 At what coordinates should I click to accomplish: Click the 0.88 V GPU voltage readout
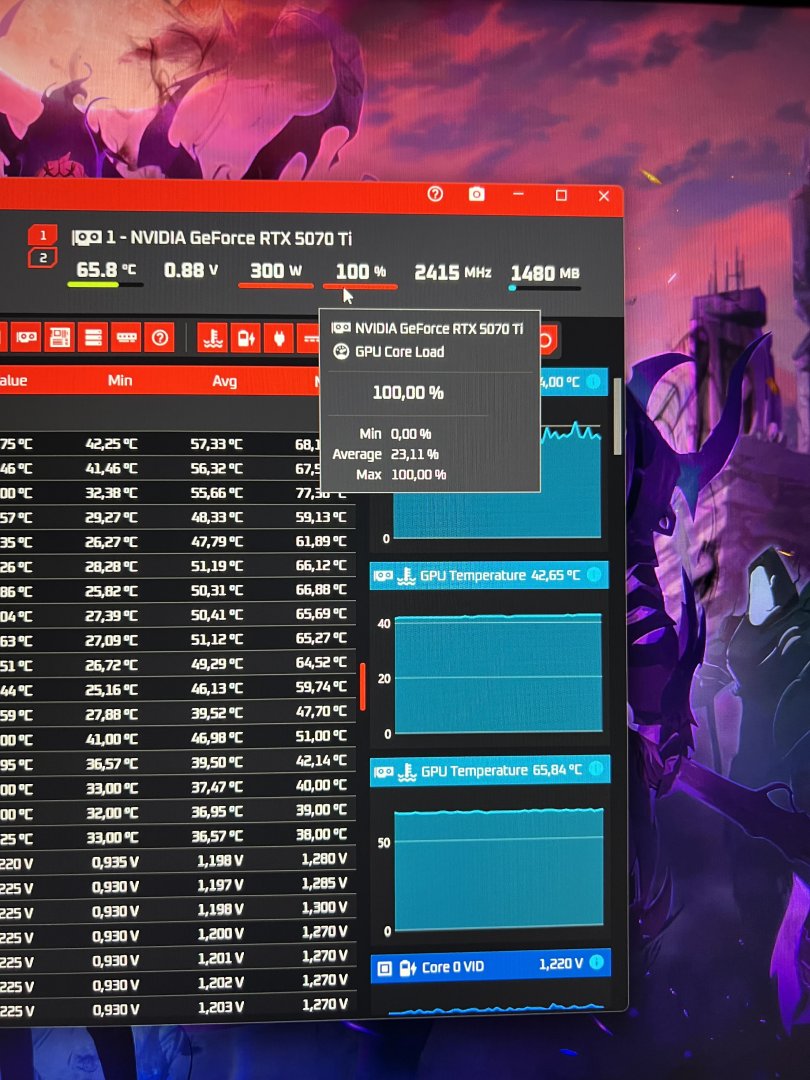pyautogui.click(x=191, y=270)
